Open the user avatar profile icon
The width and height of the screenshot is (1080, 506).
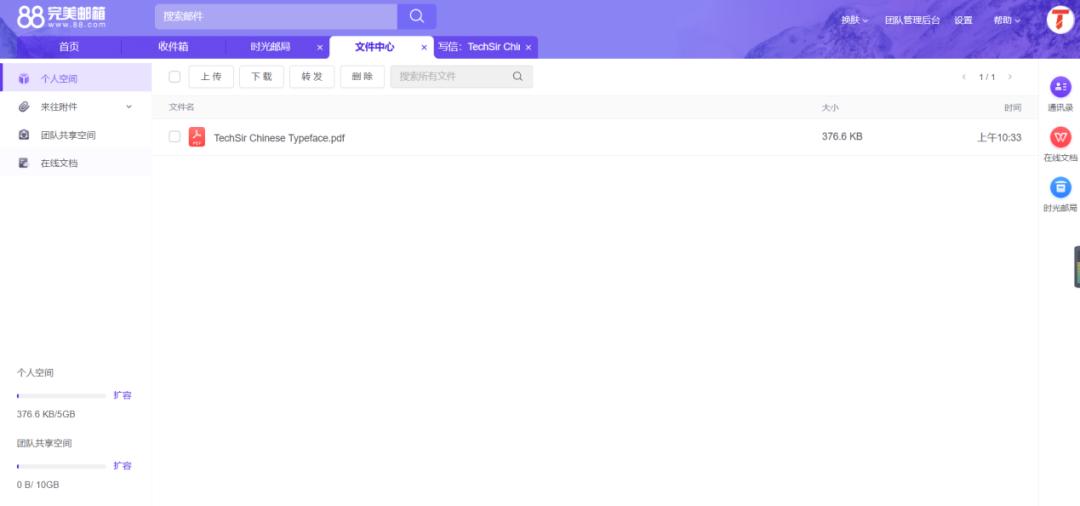1060,19
